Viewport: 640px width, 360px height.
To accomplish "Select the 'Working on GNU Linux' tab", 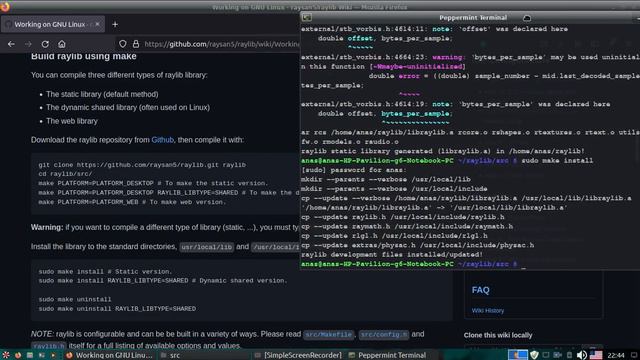I will pyautogui.click(x=53, y=24).
